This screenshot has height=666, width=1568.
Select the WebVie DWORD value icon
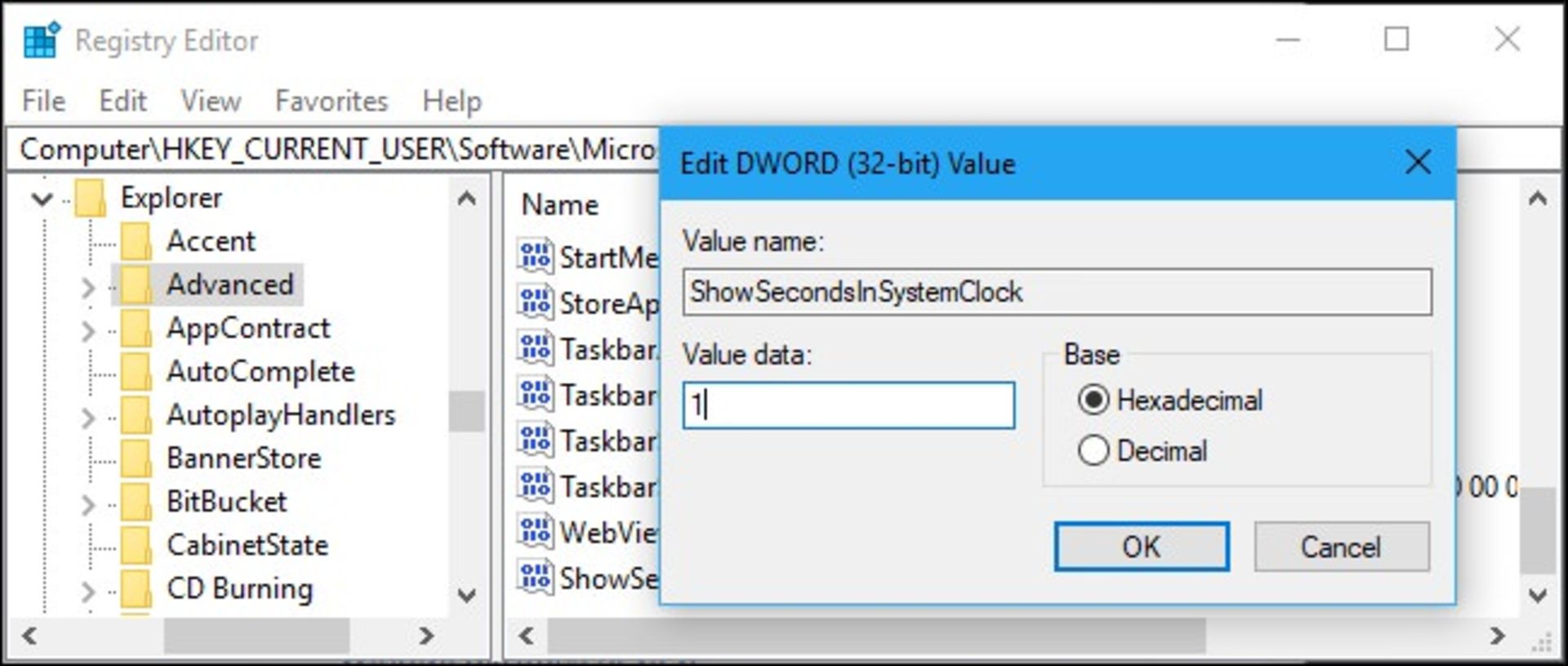coord(536,532)
